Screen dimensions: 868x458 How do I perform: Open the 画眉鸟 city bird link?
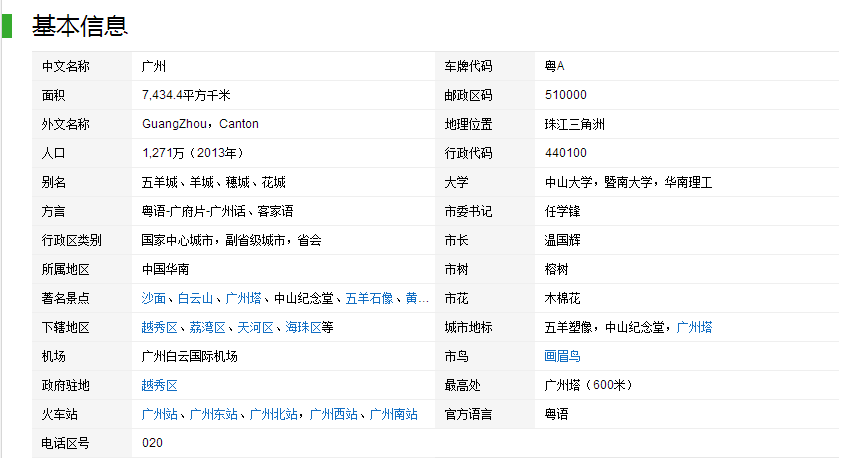click(x=562, y=356)
